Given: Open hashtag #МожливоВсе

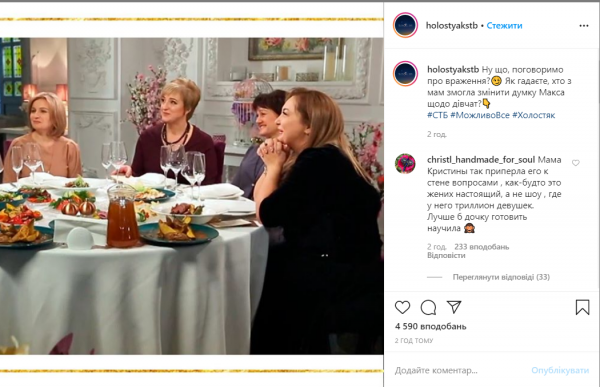Looking at the screenshot, I should coord(480,115).
